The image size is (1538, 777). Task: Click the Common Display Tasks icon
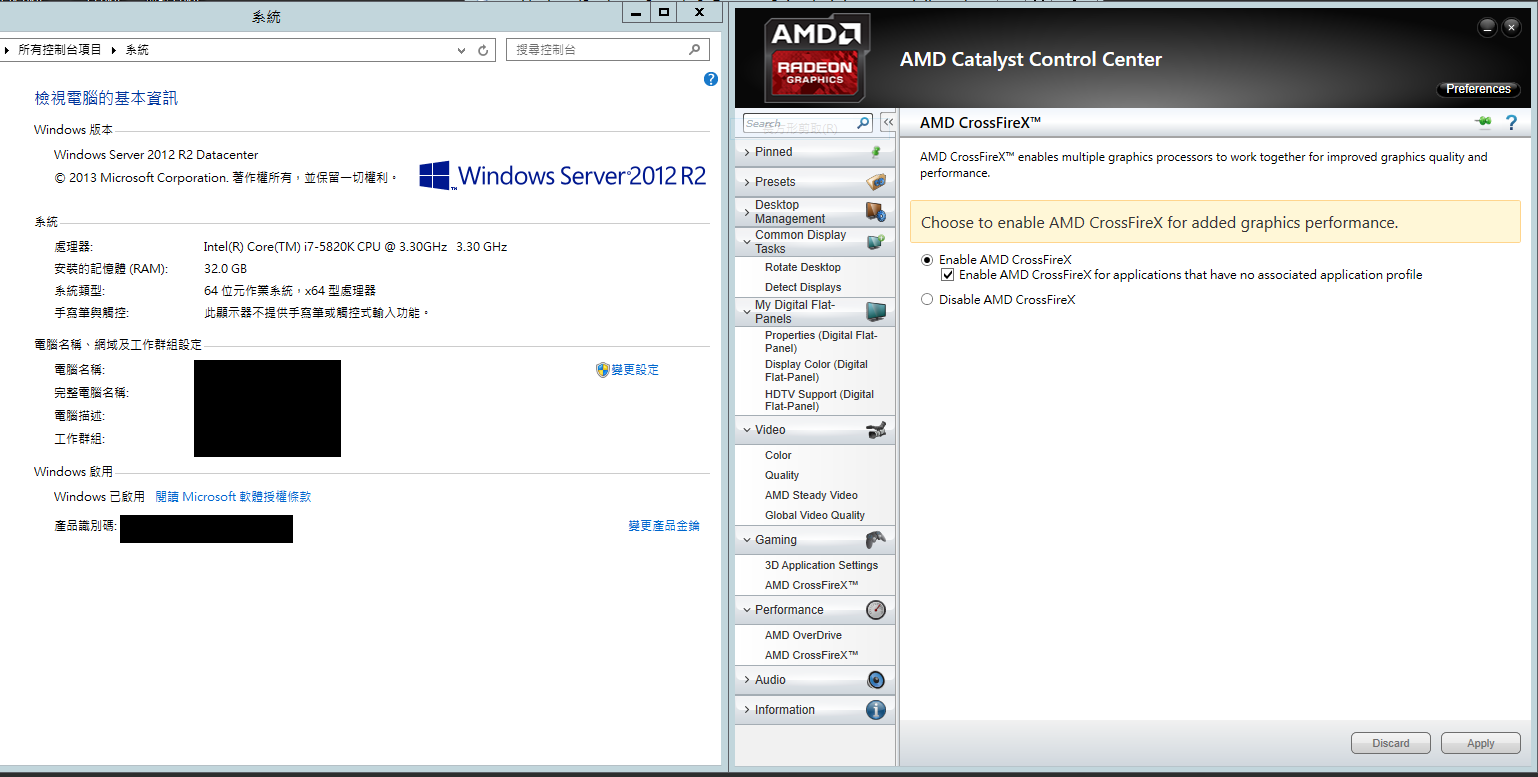click(x=876, y=242)
